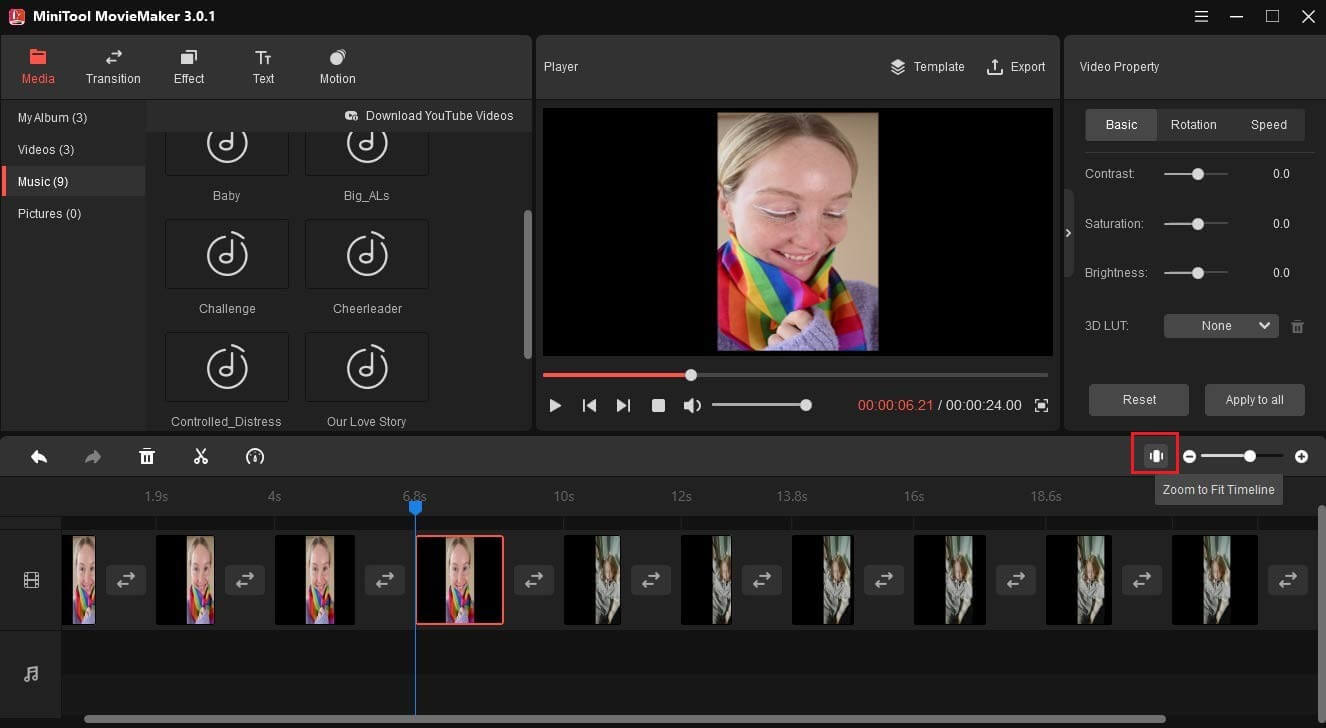Activate Zoom to Fit Timeline
Viewport: 1326px width, 728px height.
coord(1155,455)
